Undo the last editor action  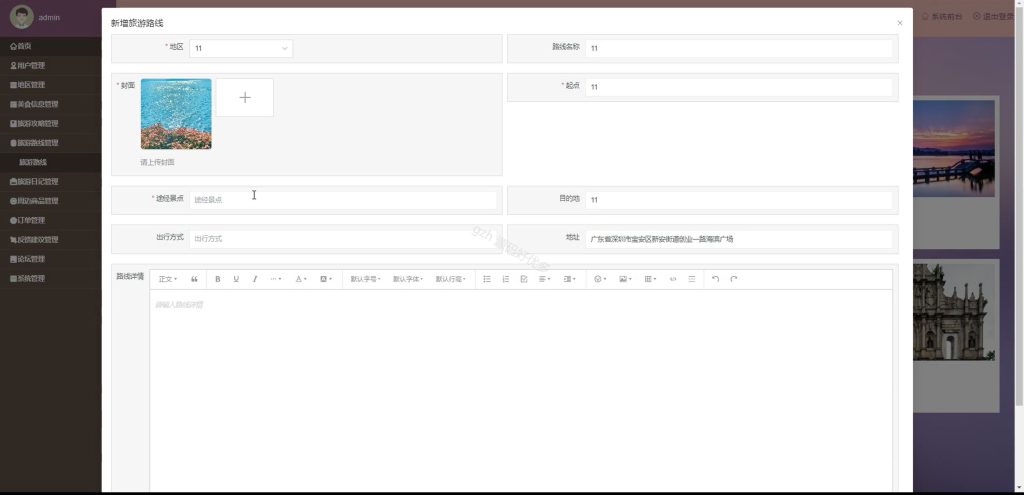pyautogui.click(x=715, y=279)
